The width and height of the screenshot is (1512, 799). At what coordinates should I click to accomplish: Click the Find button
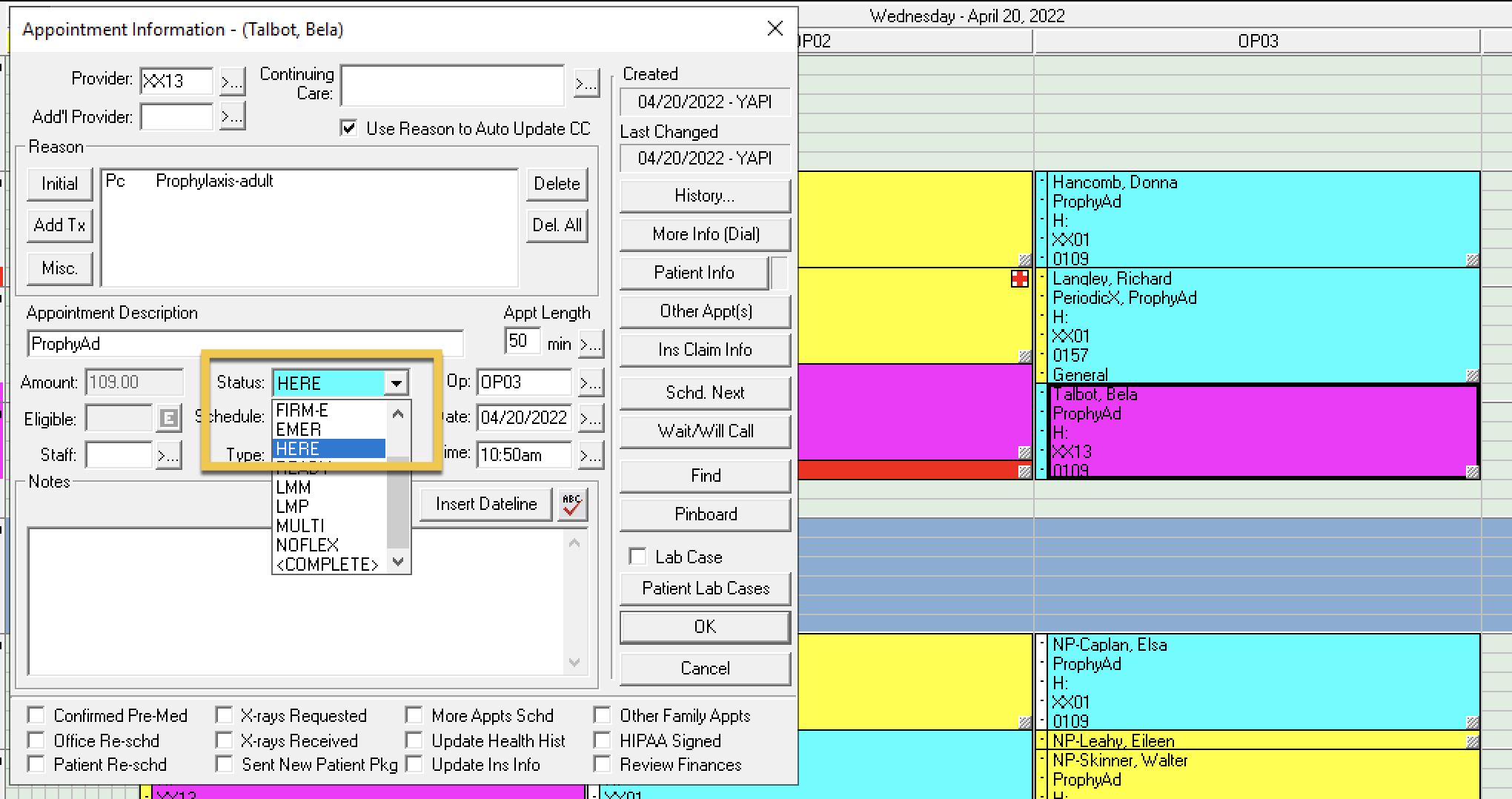point(705,476)
